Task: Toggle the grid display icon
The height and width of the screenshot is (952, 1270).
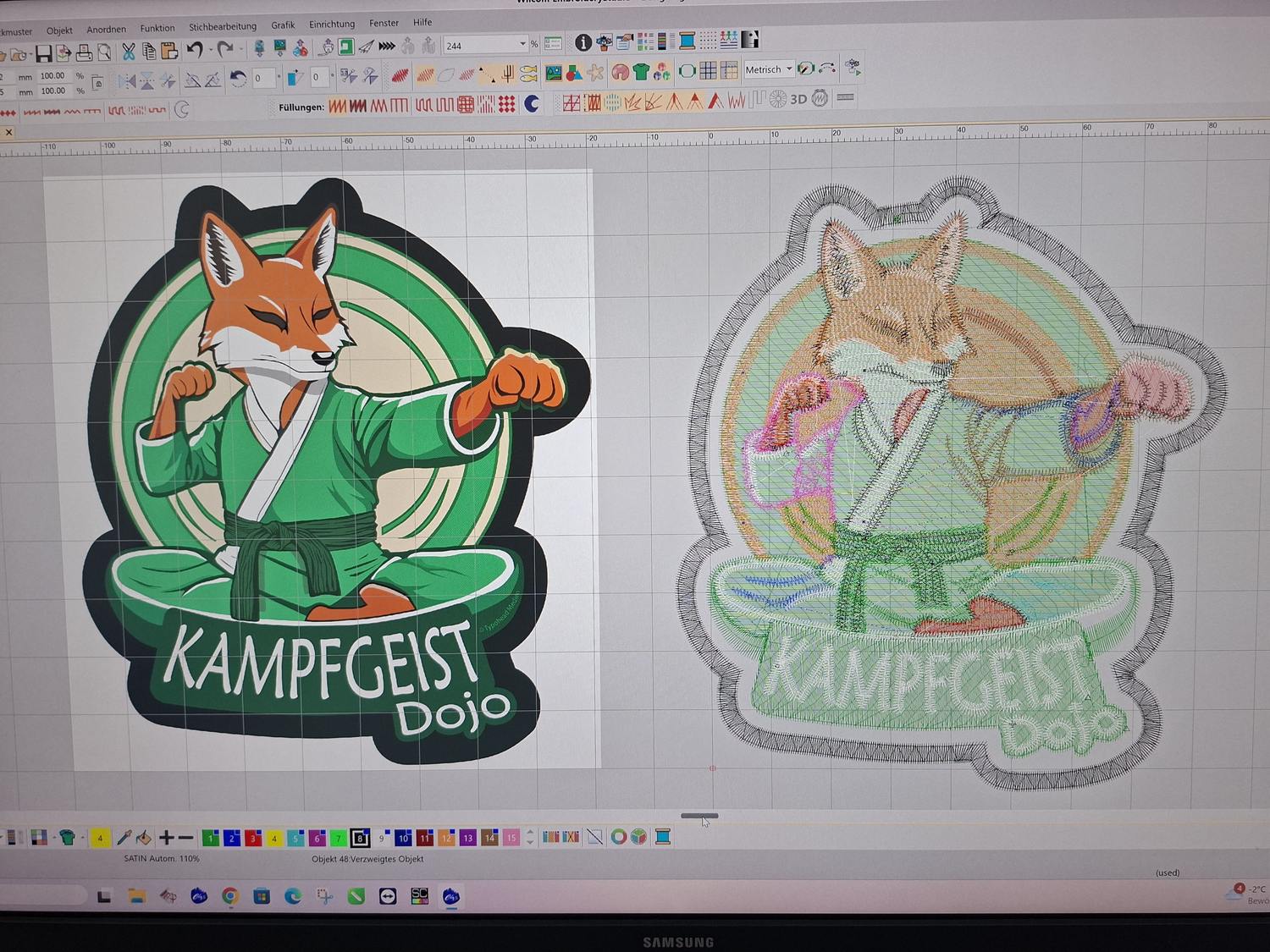Action: [x=708, y=70]
